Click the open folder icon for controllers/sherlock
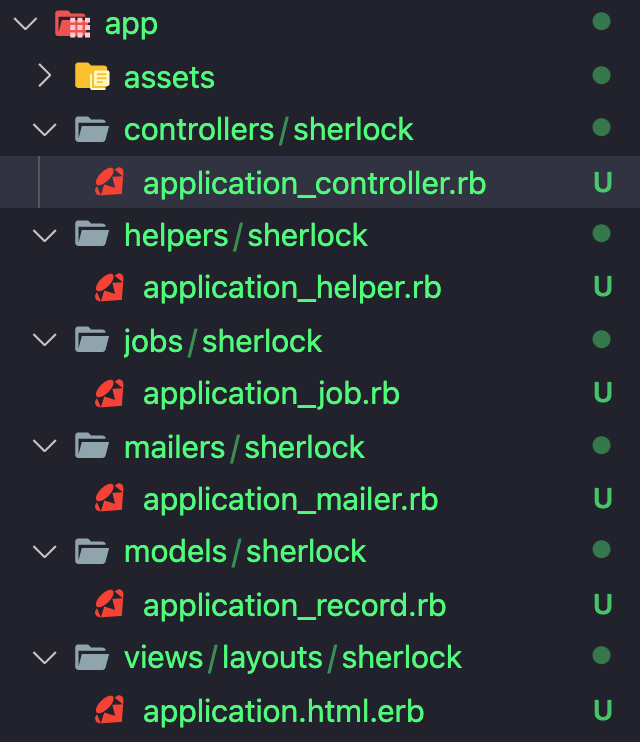The height and width of the screenshot is (742, 640). (92, 129)
